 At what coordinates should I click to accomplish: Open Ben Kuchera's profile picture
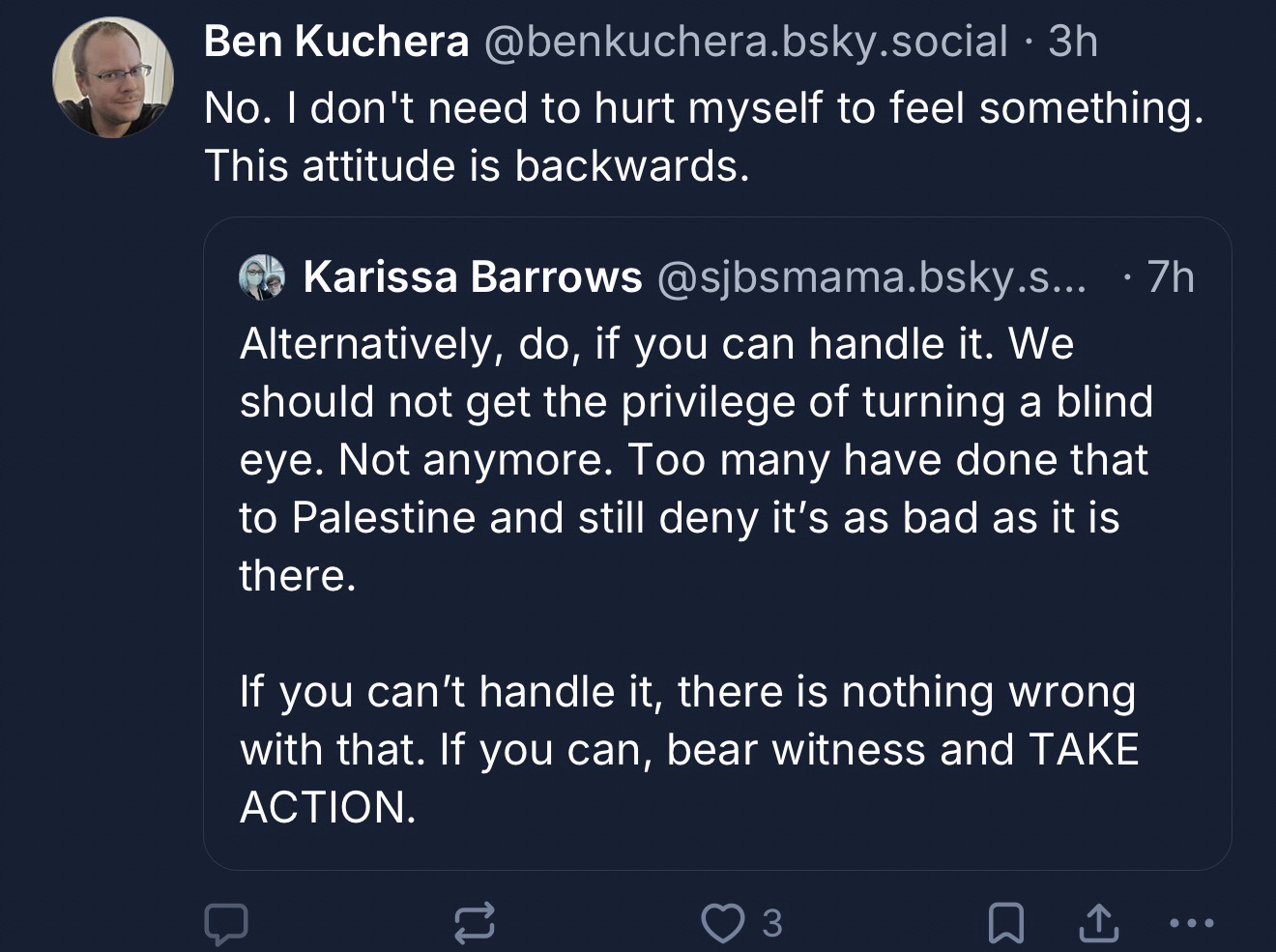[113, 77]
